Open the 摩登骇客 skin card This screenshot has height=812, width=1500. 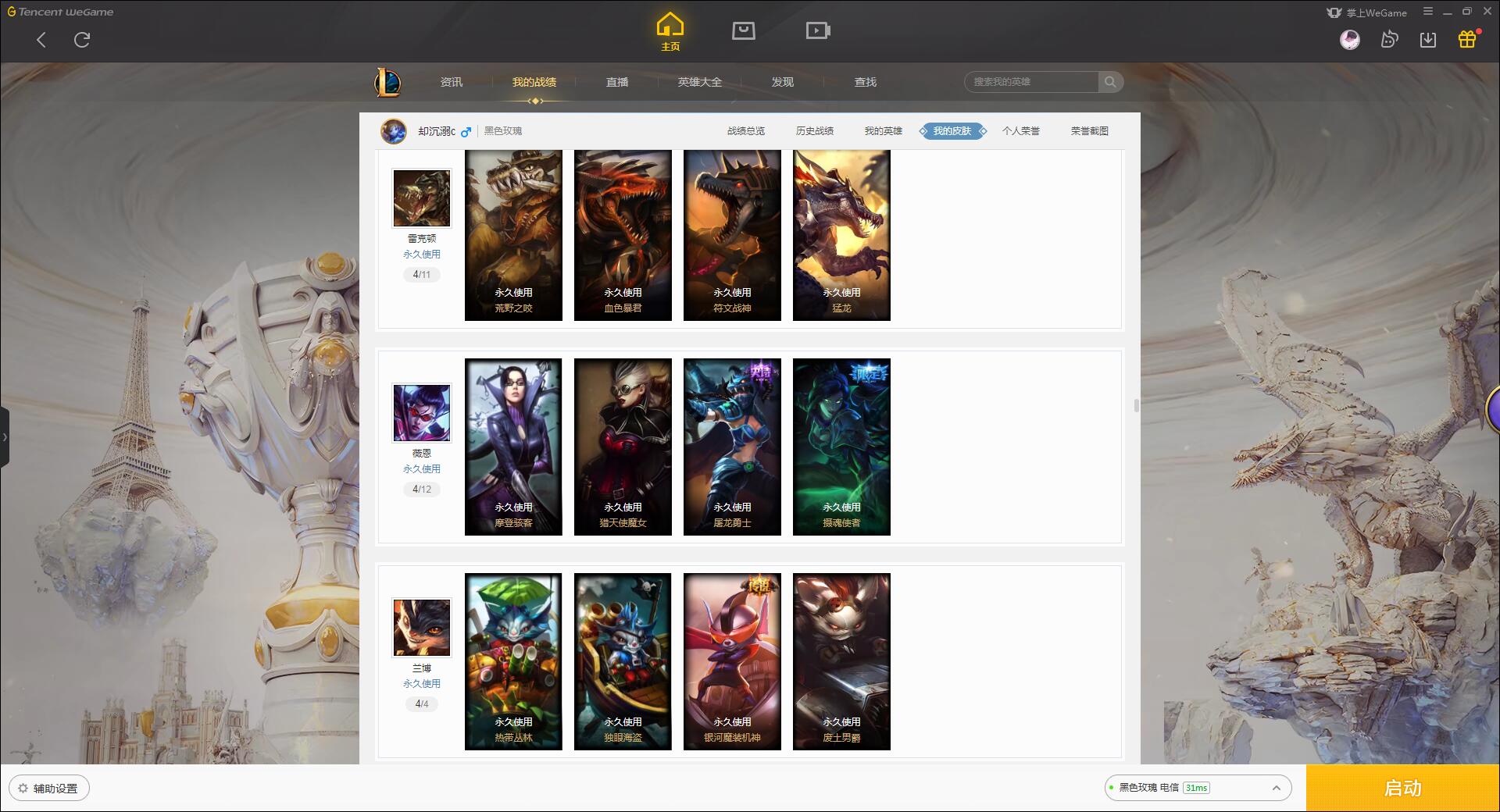513,447
